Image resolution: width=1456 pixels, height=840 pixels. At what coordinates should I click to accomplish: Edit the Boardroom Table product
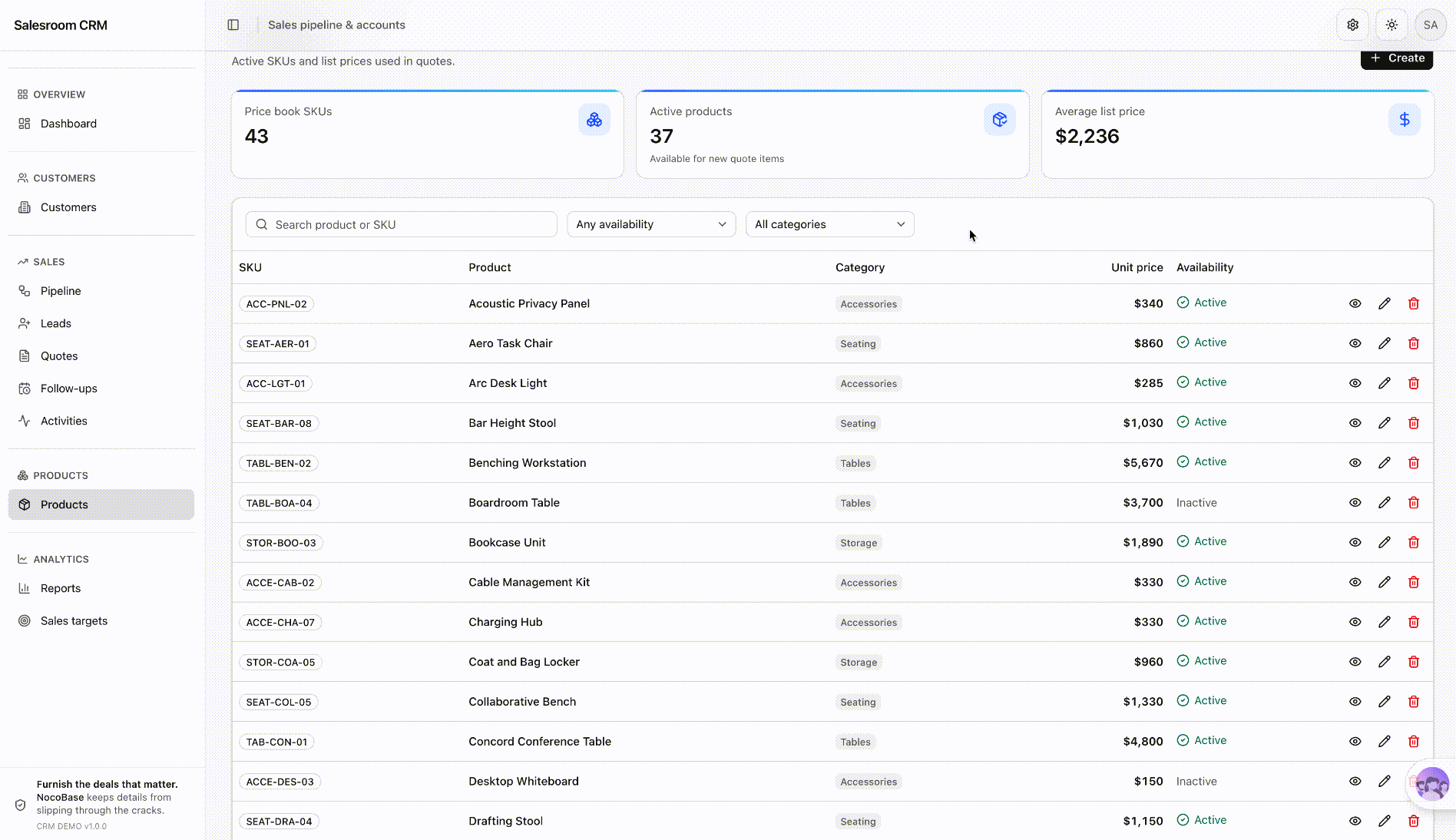[1385, 503]
